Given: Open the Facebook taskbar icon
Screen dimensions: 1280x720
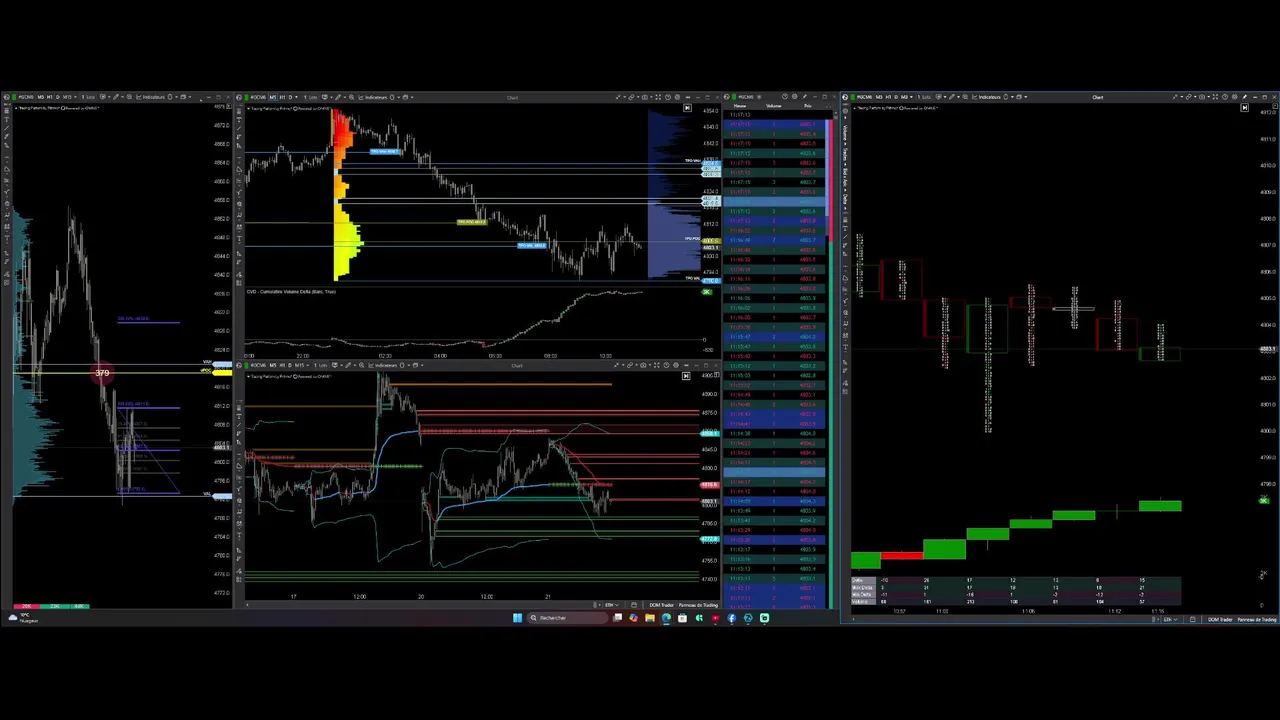Looking at the screenshot, I should (731, 618).
